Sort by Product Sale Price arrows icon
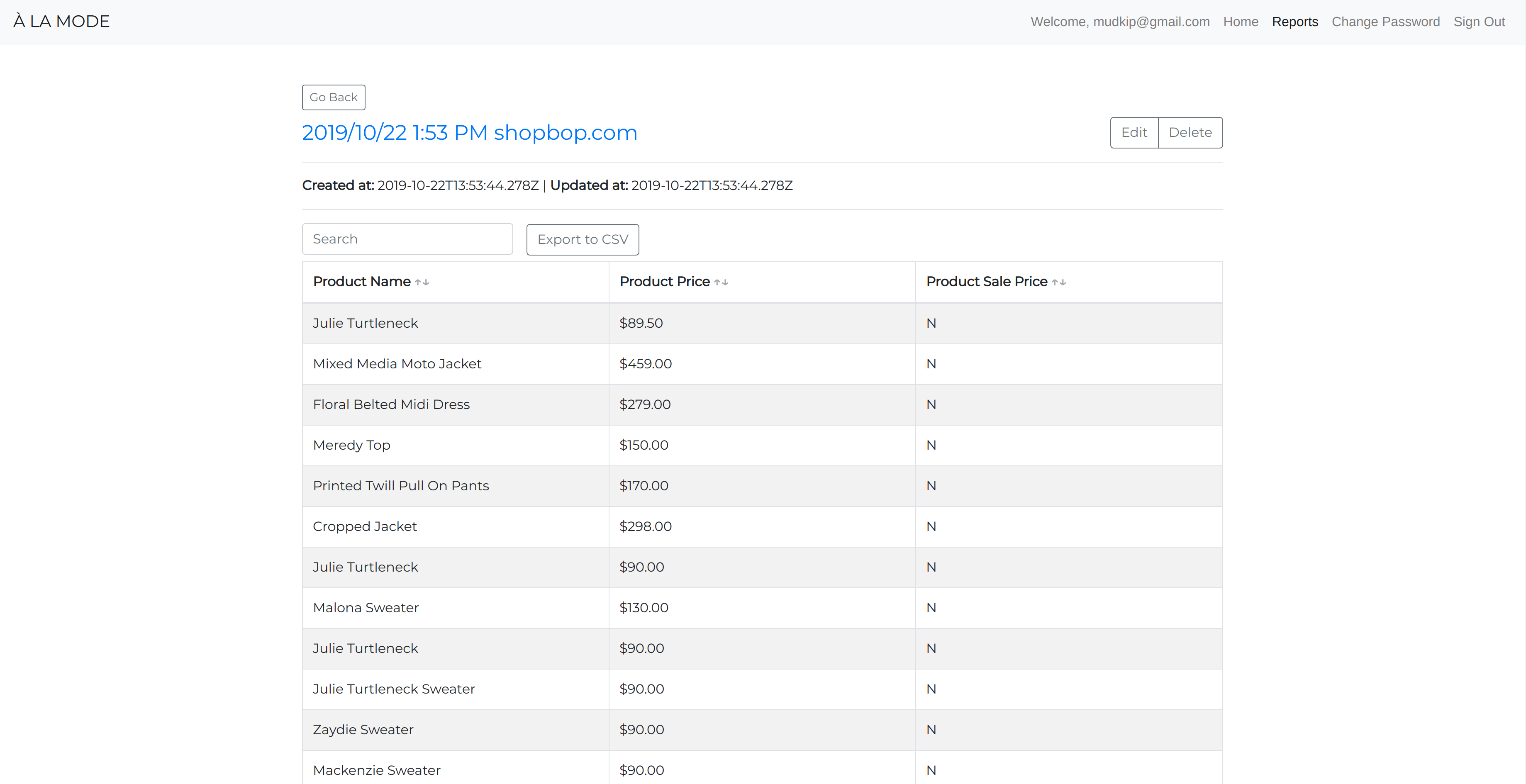 coord(1058,282)
